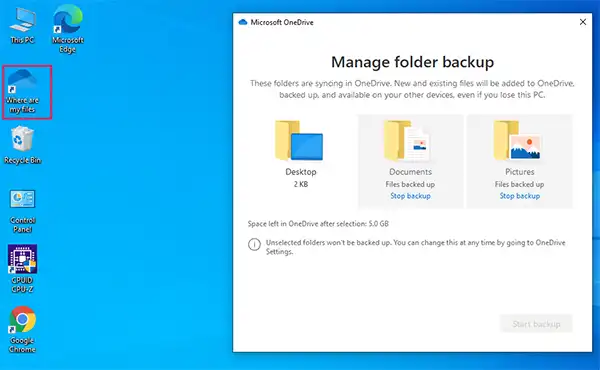Open the Recycle Bin icon
600x370 pixels.
point(22,145)
